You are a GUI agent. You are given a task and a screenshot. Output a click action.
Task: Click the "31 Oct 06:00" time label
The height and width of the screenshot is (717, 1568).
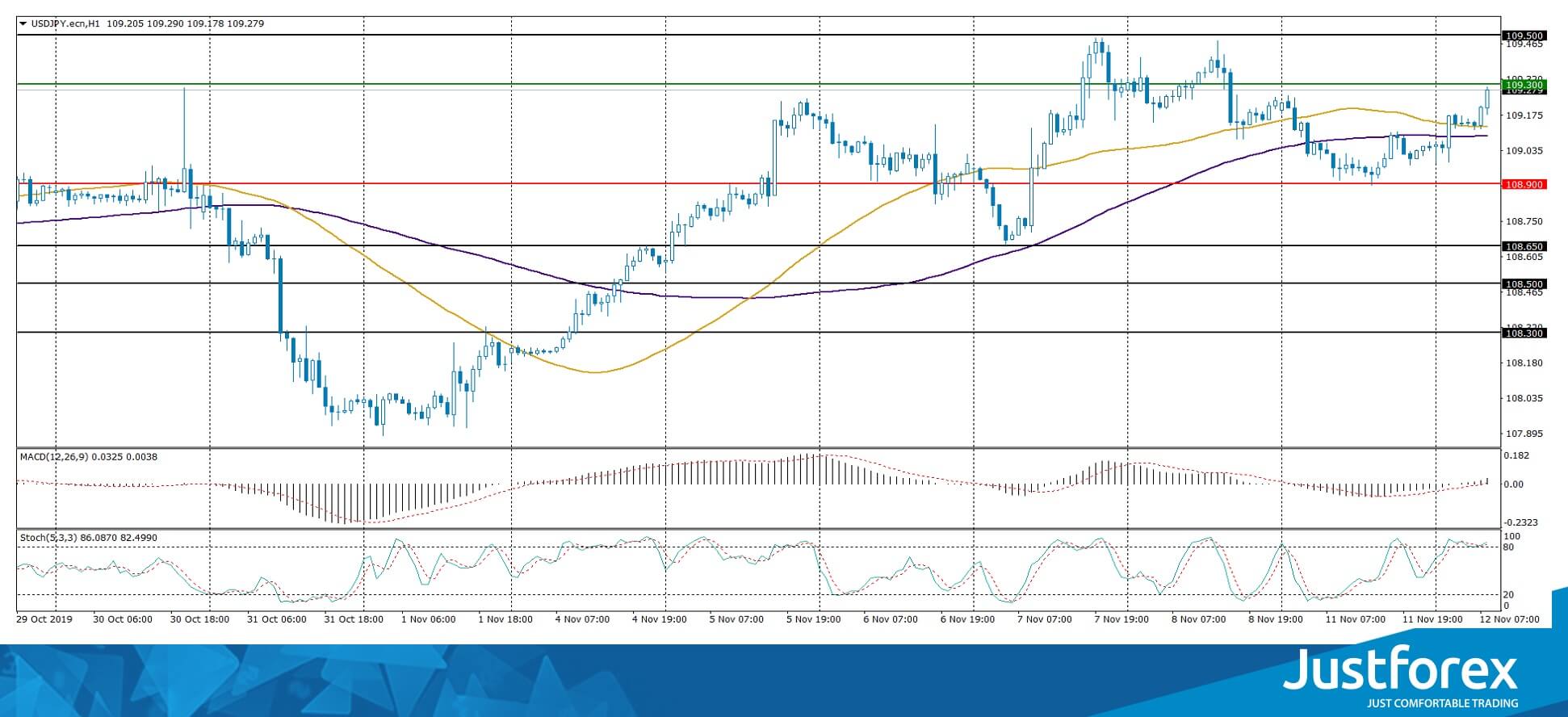coord(276,620)
